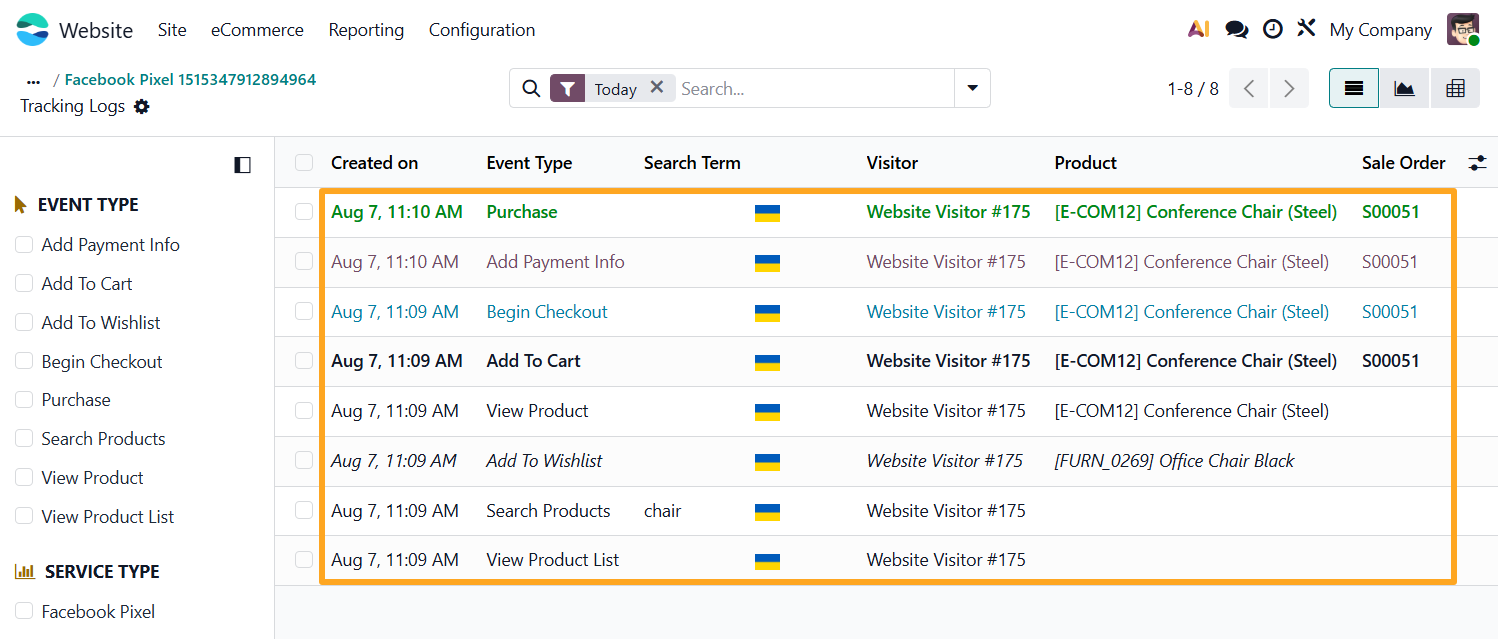Collapse the filter side panel
Screen dimensions: 1498x639
click(x=242, y=165)
